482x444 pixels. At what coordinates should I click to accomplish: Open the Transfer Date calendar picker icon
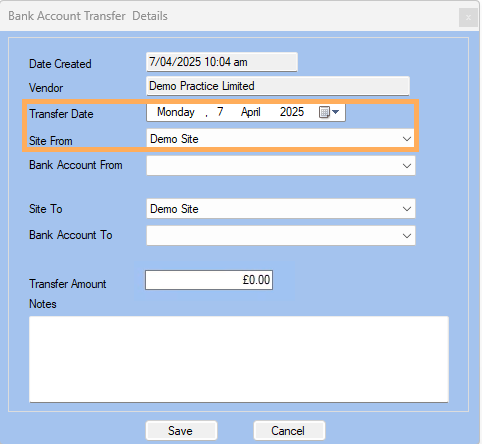(328, 112)
